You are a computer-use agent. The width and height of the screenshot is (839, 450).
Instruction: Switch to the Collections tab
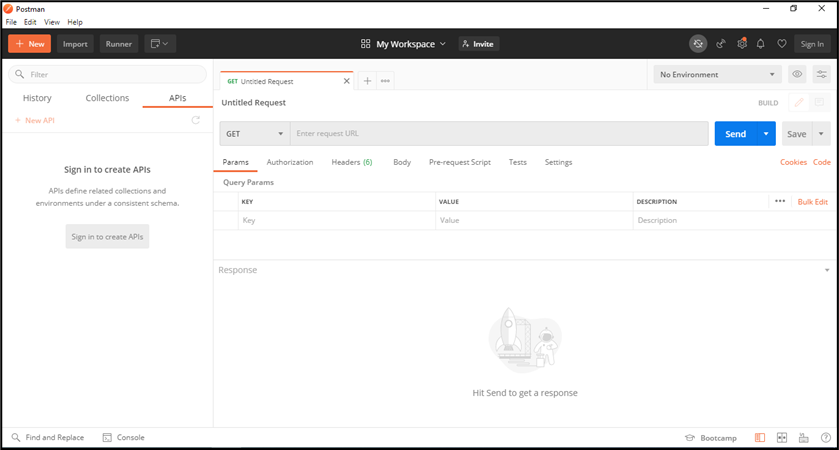pyautogui.click(x=107, y=98)
